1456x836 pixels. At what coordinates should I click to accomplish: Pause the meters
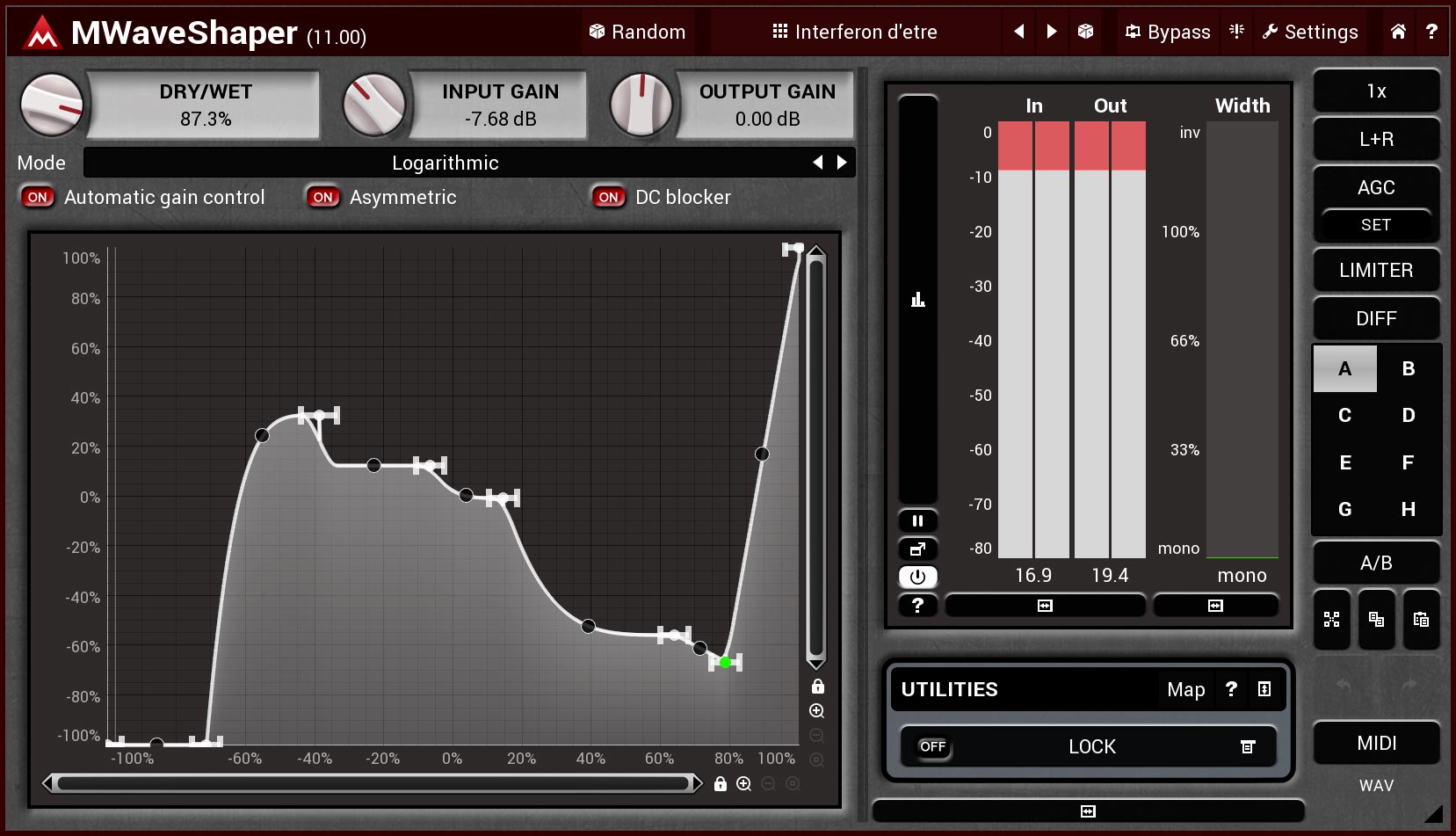point(918,521)
